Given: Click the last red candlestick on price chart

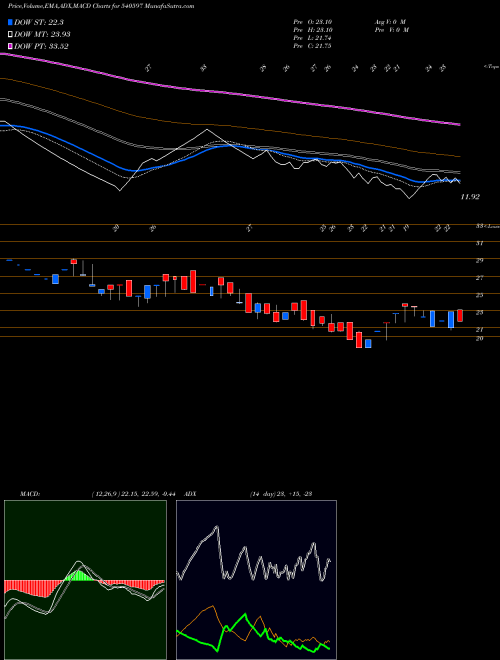Looking at the screenshot, I should tap(460, 316).
